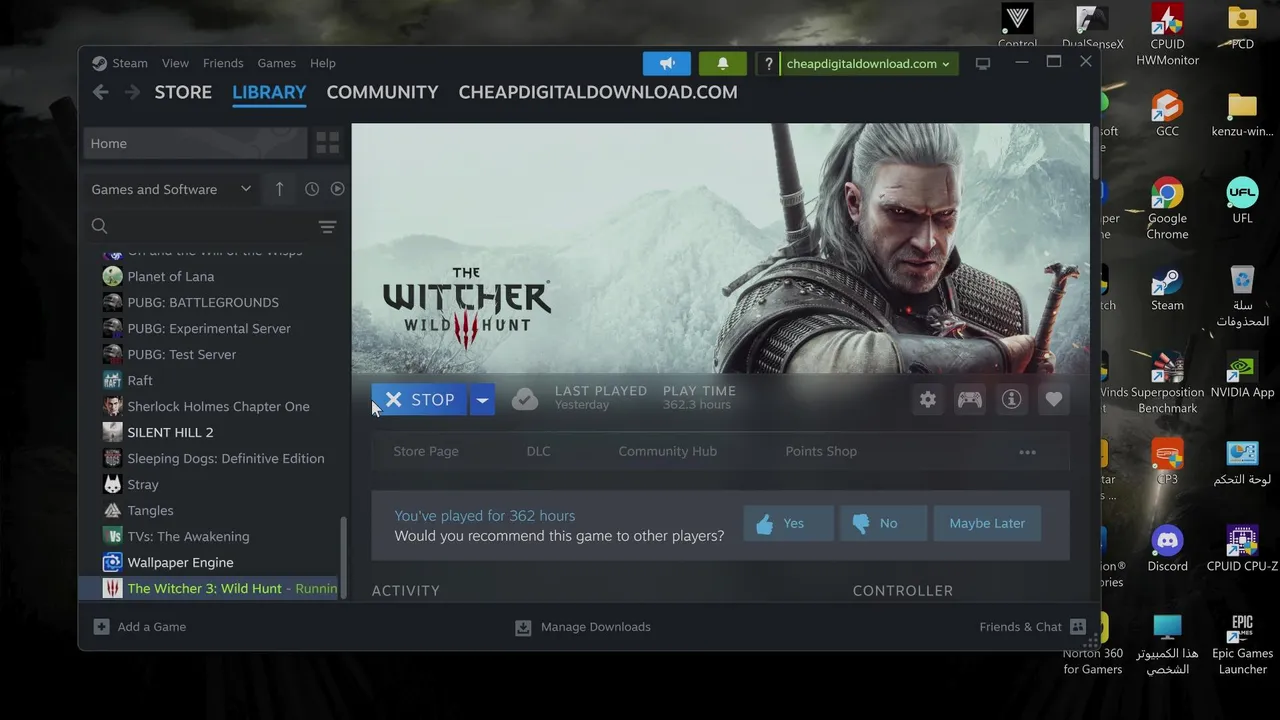Enter Big Picture mode monitor icon
The height and width of the screenshot is (720, 1280).
point(983,63)
